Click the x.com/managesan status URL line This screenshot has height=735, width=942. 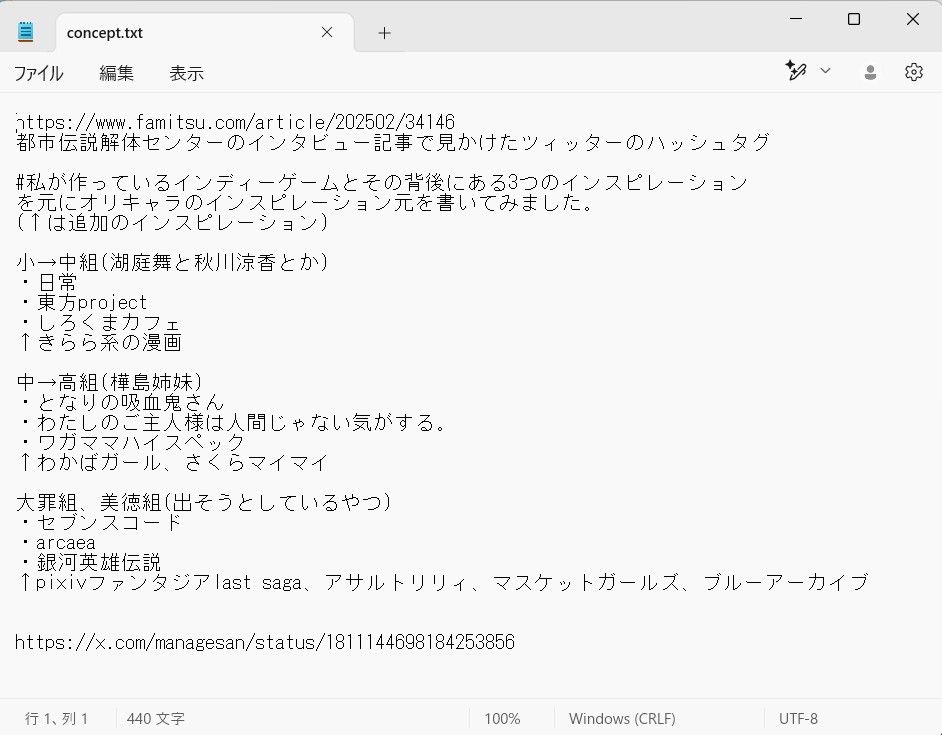point(265,642)
